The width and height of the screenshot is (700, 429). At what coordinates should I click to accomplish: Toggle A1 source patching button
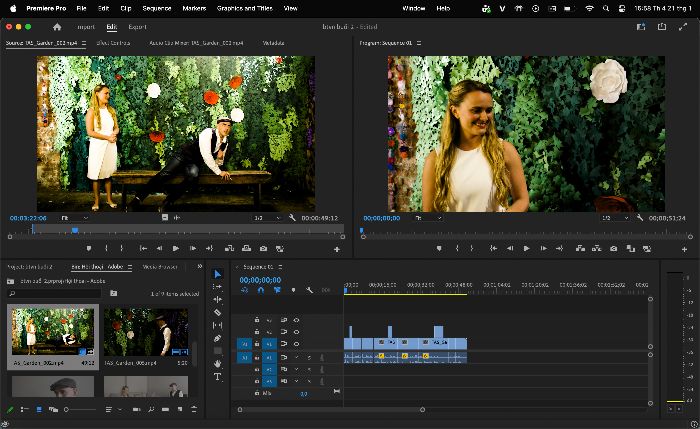[x=244, y=357]
